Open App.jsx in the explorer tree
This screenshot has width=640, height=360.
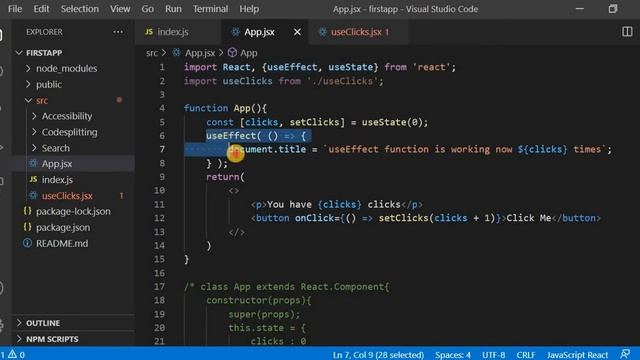click(57, 164)
